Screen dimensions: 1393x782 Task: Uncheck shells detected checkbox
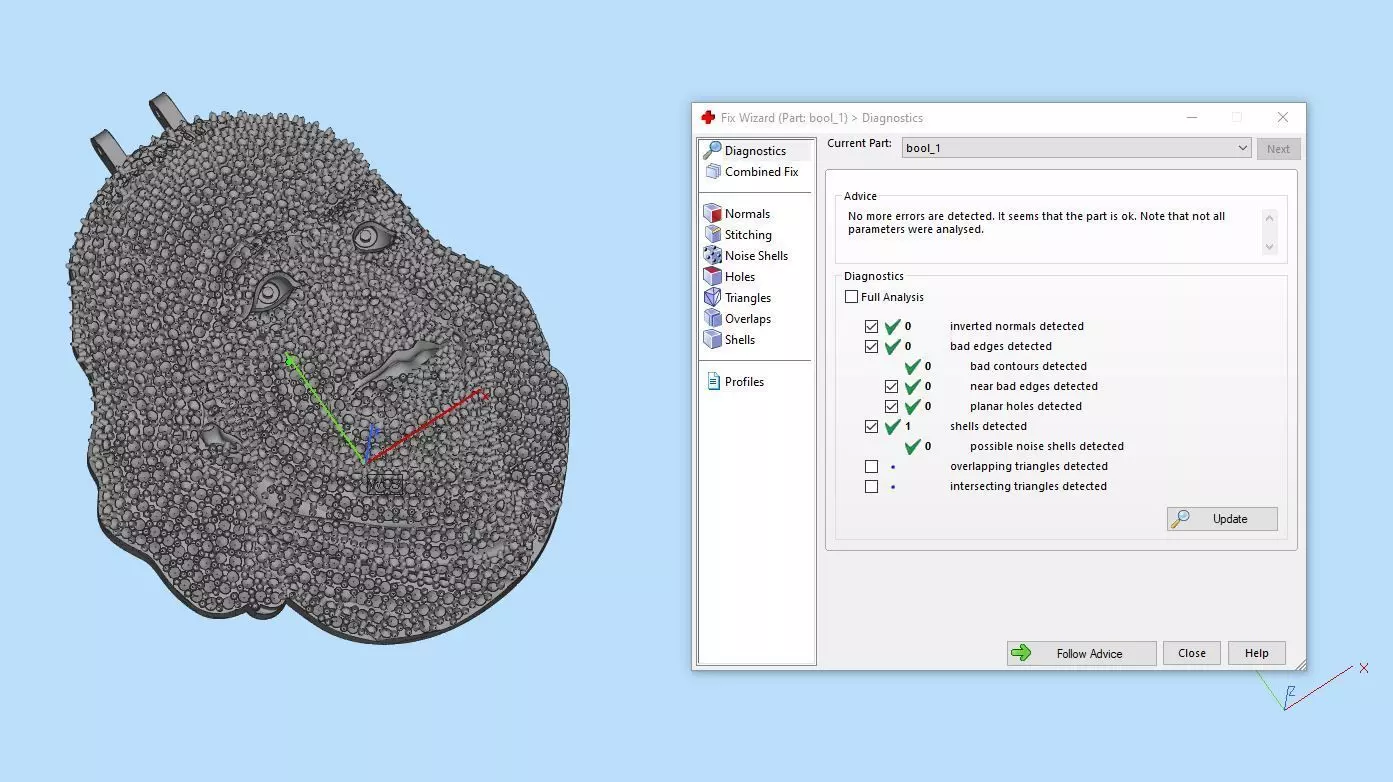(x=871, y=426)
